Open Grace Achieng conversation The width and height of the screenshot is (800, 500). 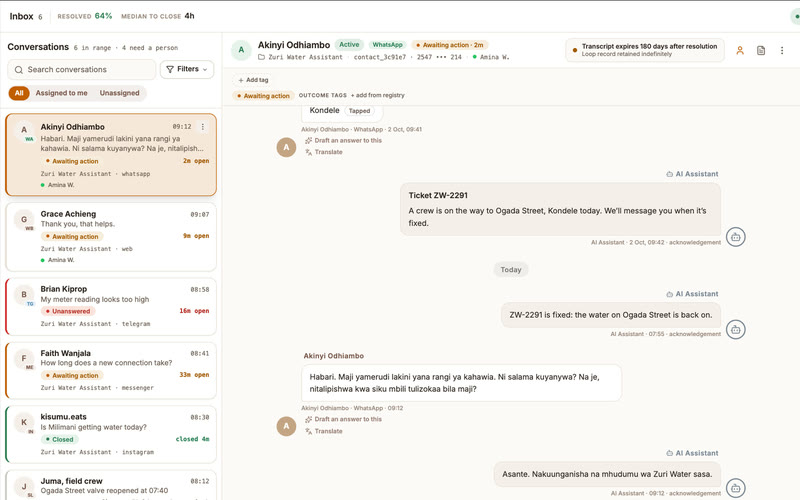(x=111, y=237)
